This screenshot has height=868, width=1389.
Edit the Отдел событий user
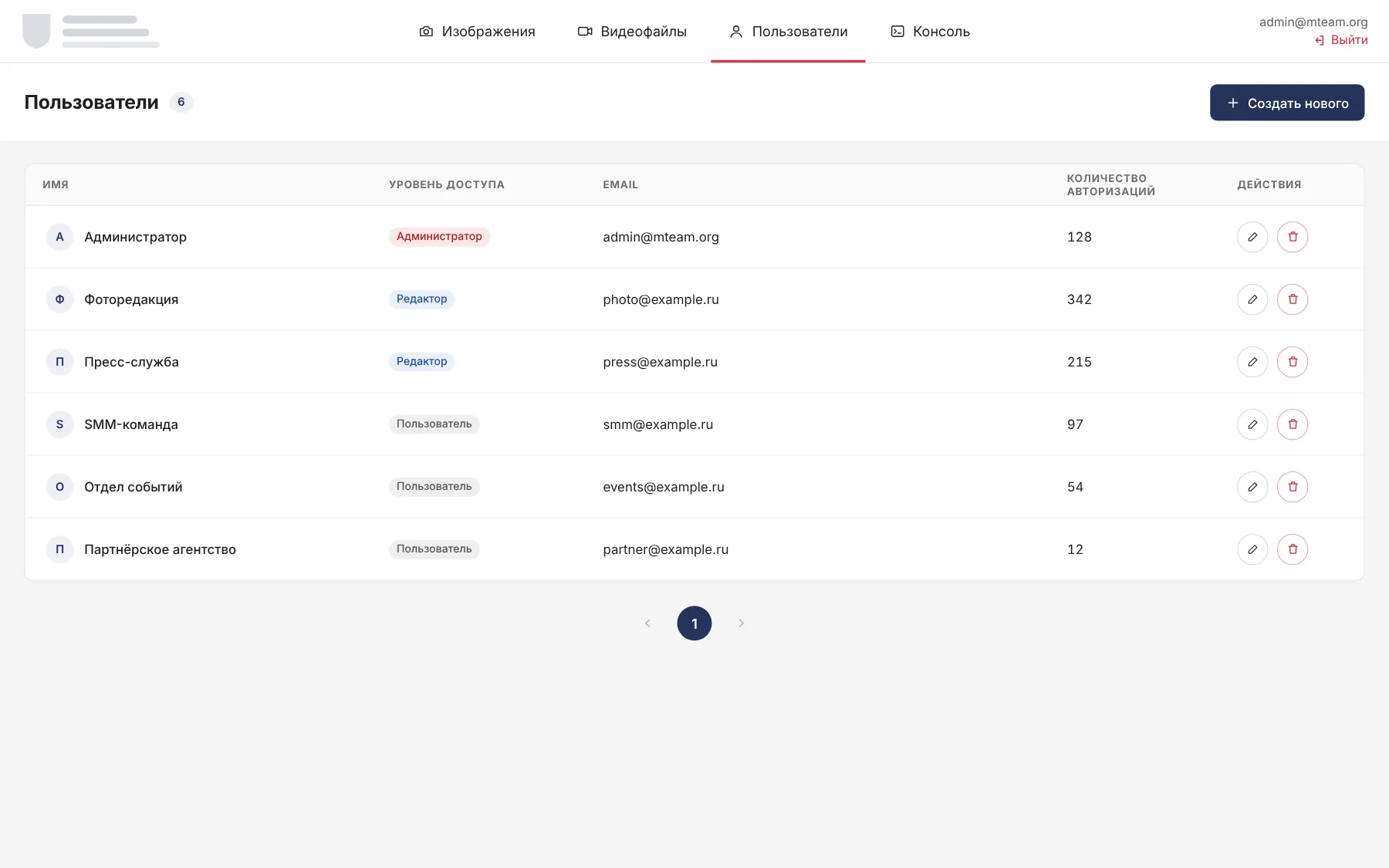1252,487
